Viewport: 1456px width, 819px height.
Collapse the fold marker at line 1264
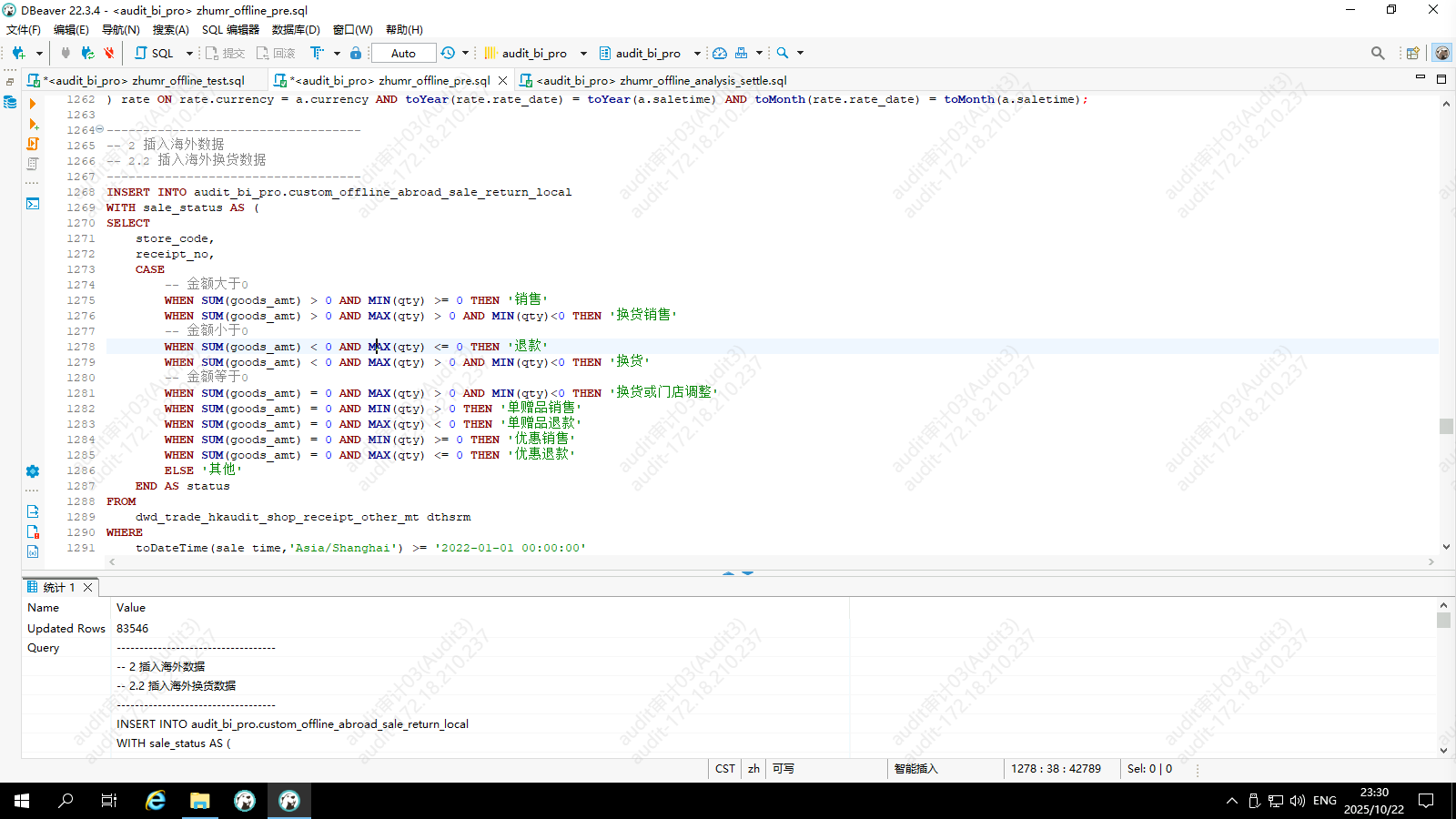[x=100, y=130]
